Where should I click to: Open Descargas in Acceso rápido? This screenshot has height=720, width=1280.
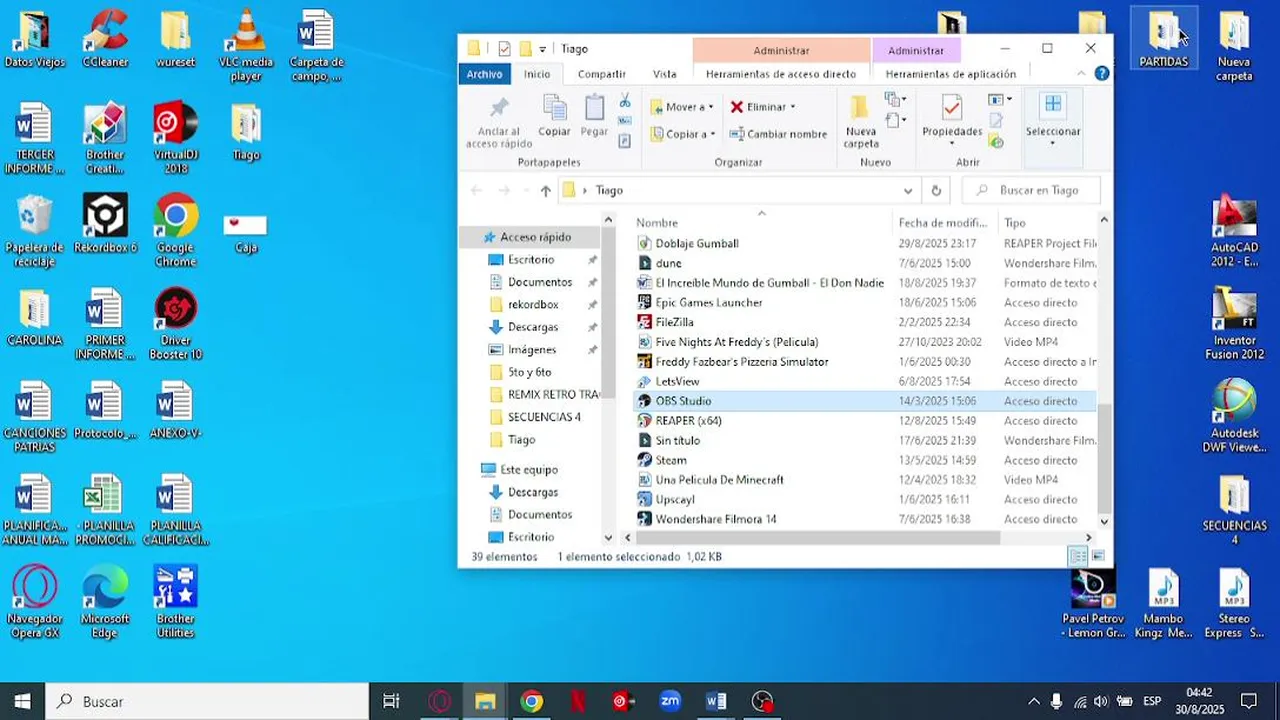[533, 327]
